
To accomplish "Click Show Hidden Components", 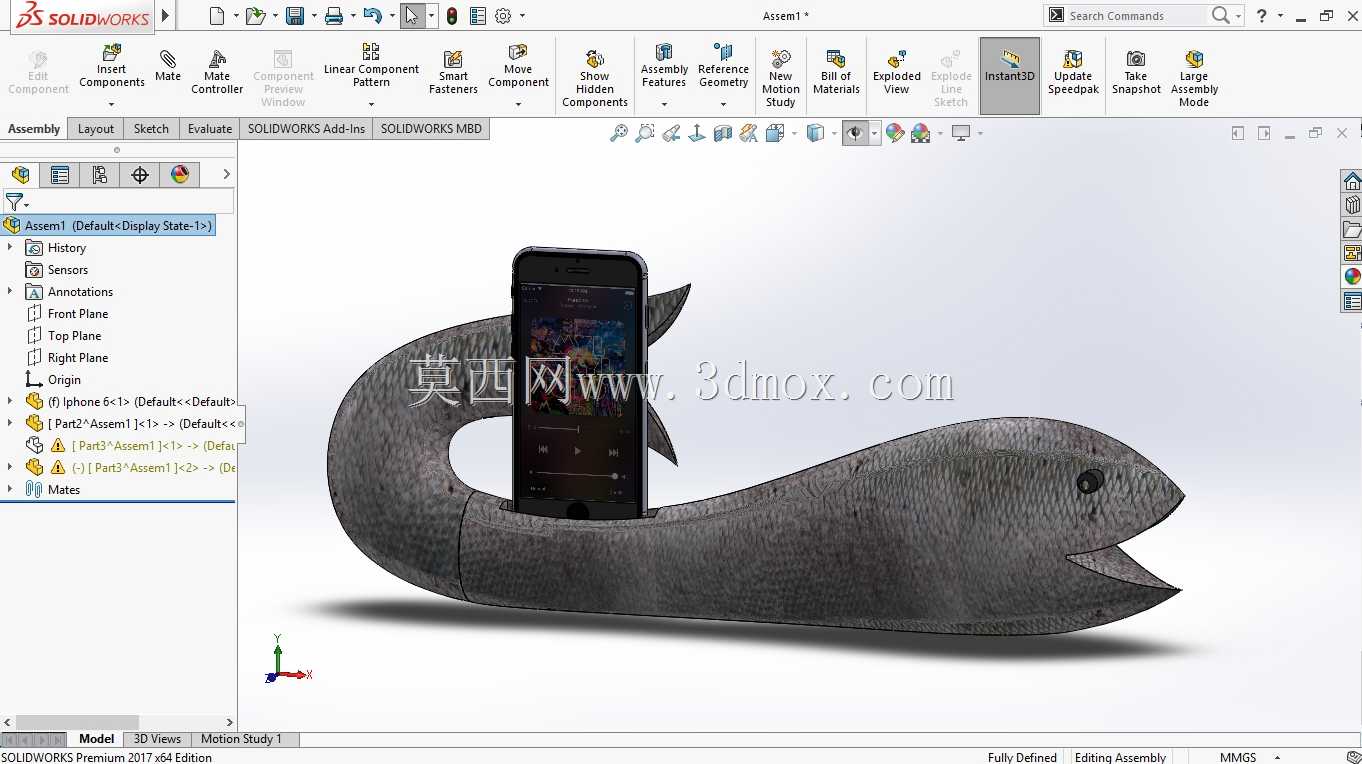I will (x=595, y=77).
